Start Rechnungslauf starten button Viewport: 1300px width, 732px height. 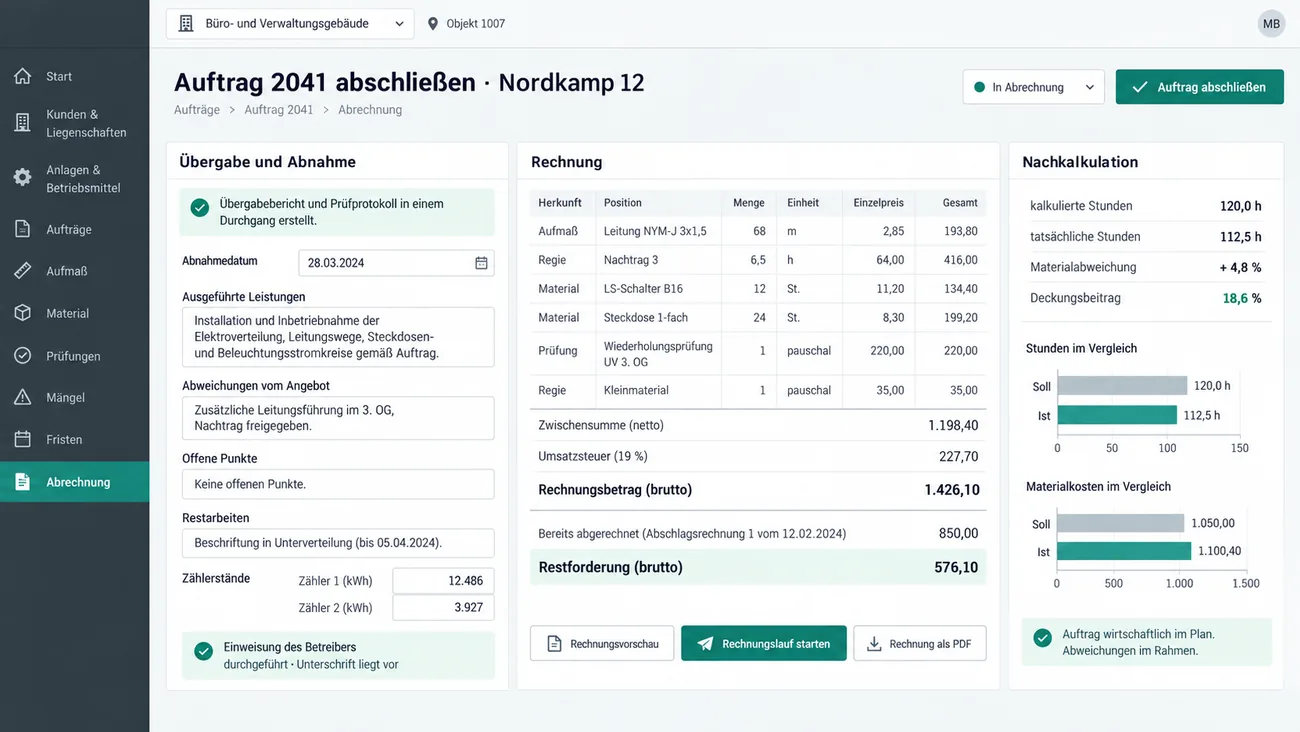[764, 644]
